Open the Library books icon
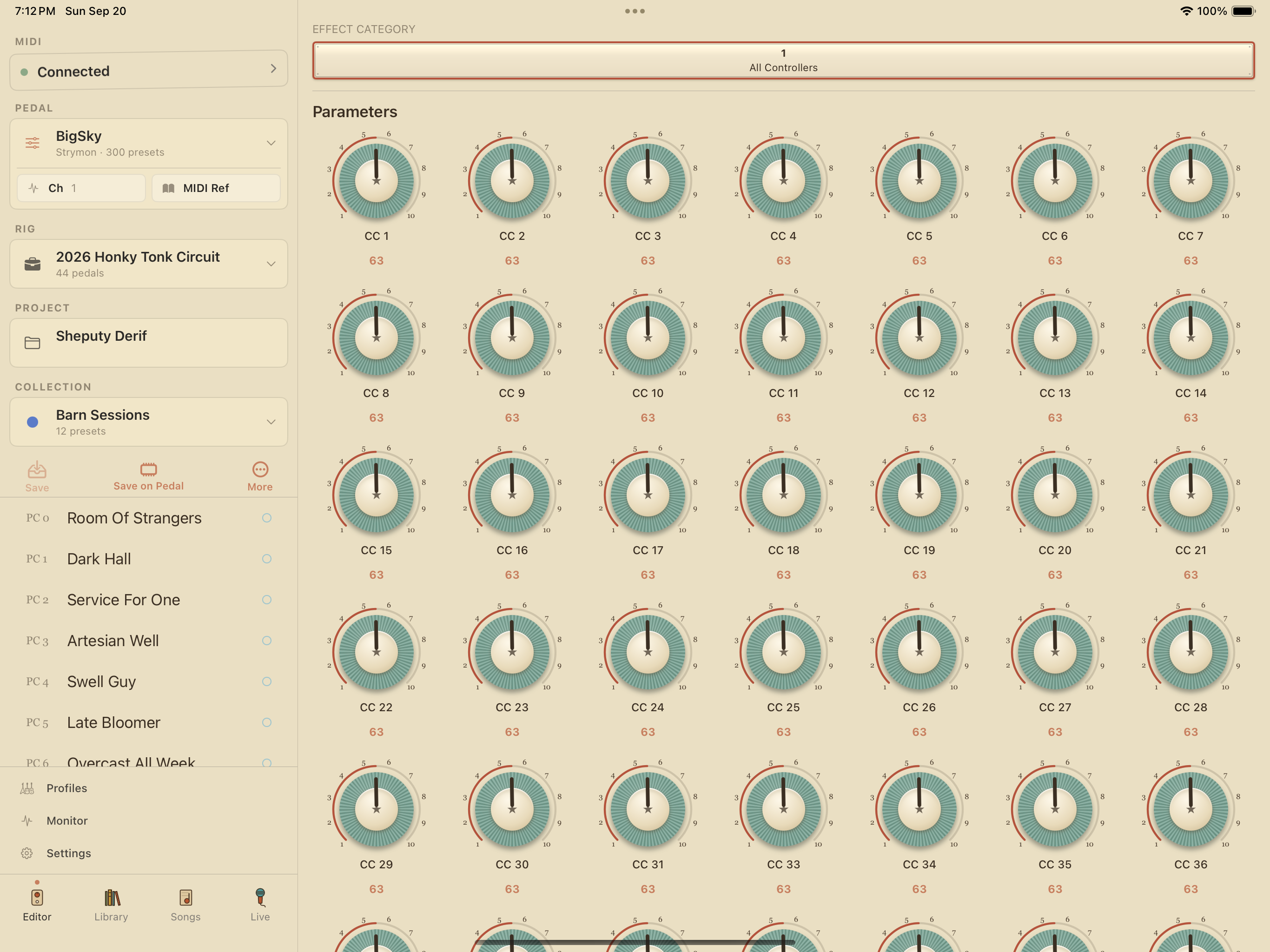 pyautogui.click(x=112, y=898)
